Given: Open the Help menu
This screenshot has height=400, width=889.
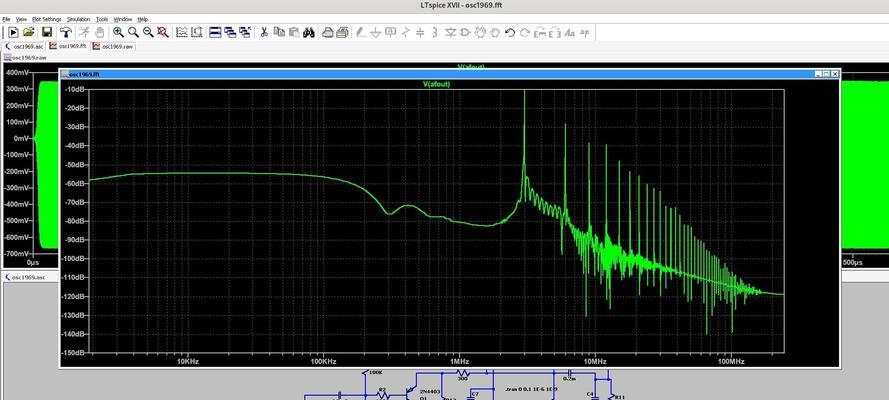Looking at the screenshot, I should point(142,19).
